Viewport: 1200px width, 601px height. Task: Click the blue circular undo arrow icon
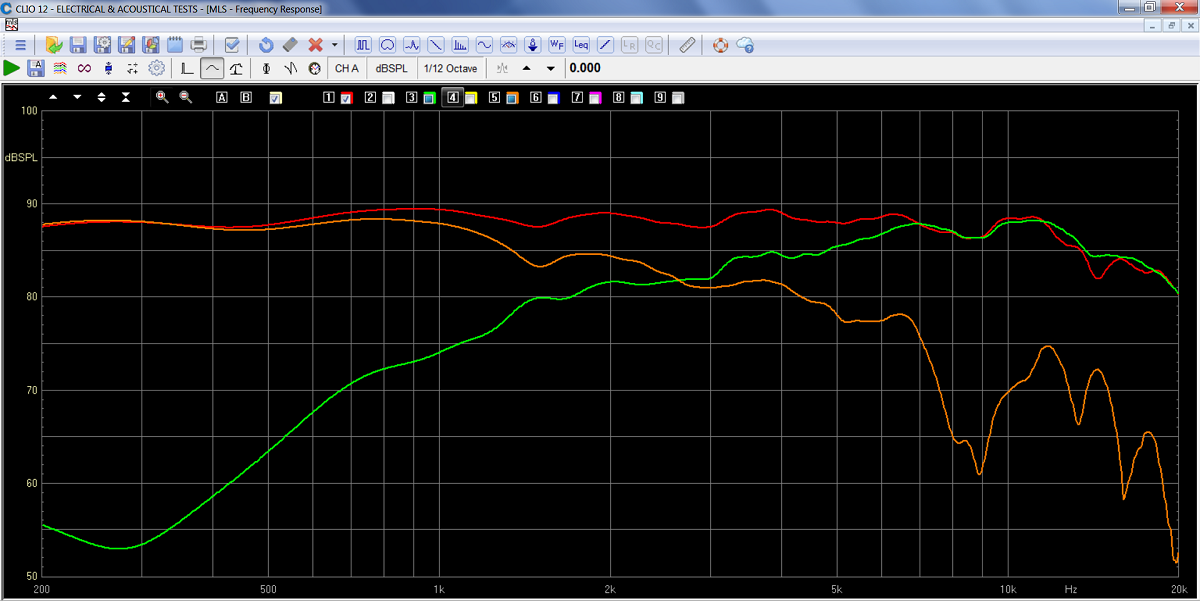[x=266, y=45]
